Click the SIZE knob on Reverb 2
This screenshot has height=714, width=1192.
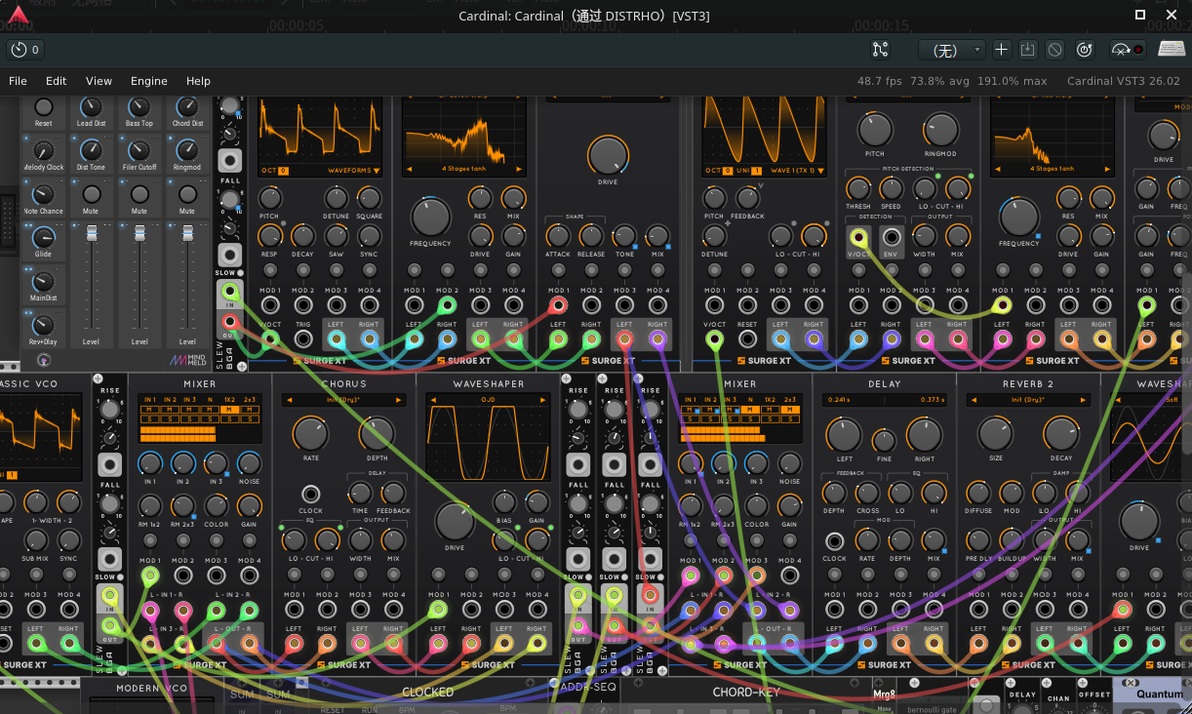pyautogui.click(x=995, y=433)
